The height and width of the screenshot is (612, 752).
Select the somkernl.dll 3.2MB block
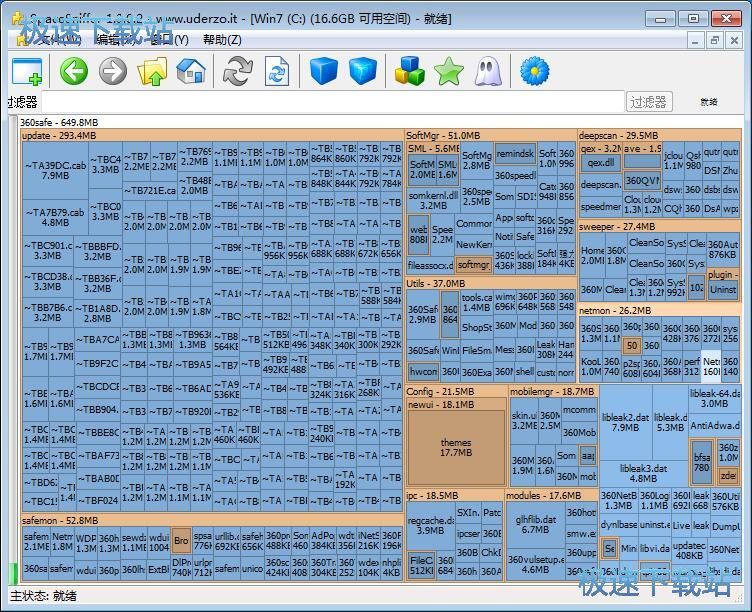pyautogui.click(x=434, y=200)
